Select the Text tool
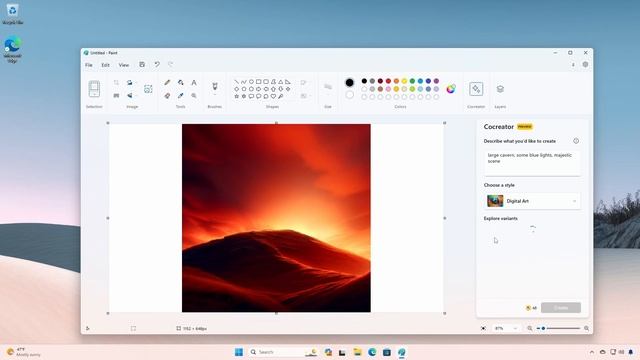Screen dimensions: 640x360 point(194,82)
